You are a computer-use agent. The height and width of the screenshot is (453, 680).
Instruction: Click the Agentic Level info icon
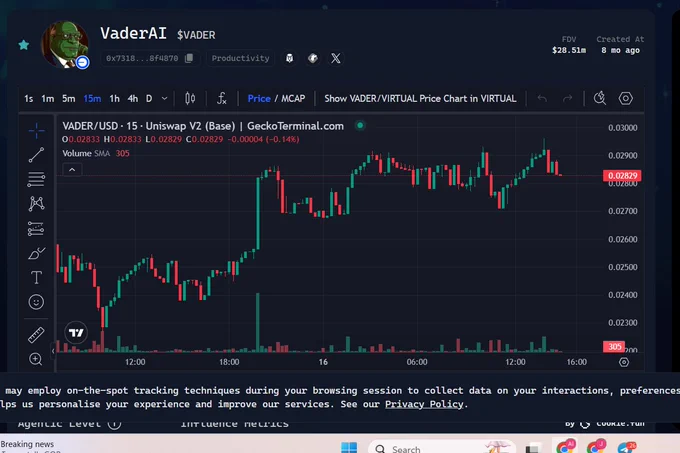click(114, 424)
